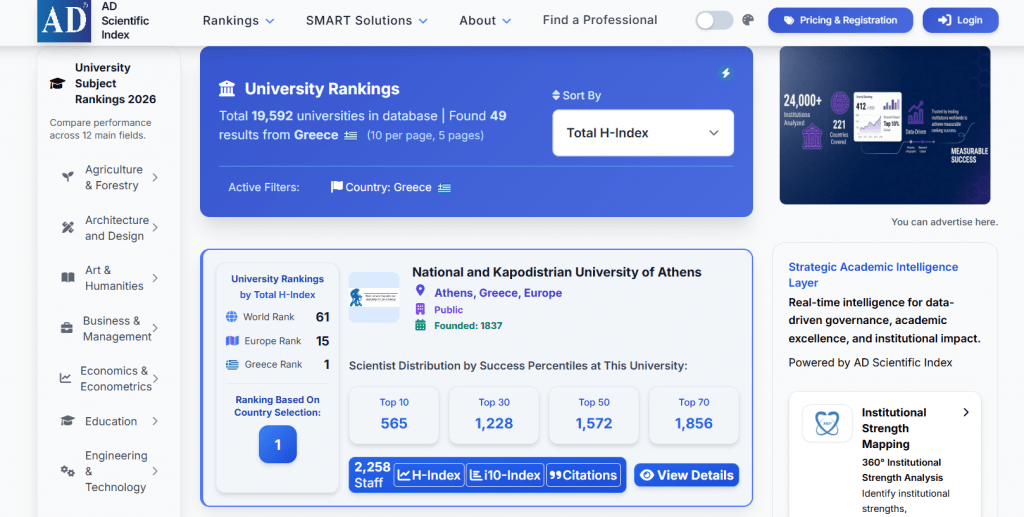Click the globe icon next to World Rank
This screenshot has width=1024, height=517.
tap(232, 317)
